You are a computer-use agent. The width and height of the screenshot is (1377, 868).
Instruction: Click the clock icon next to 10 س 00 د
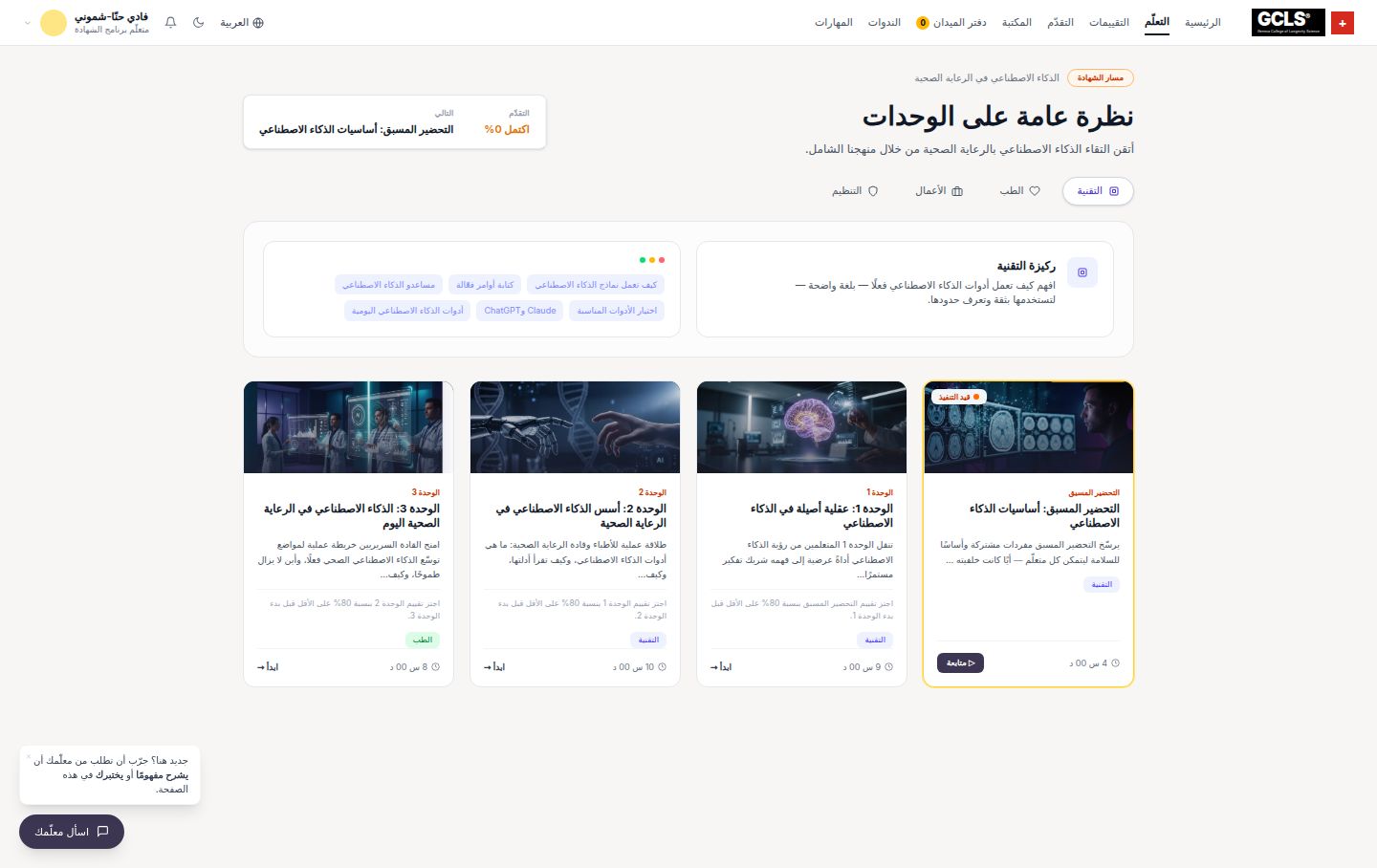[x=662, y=667]
